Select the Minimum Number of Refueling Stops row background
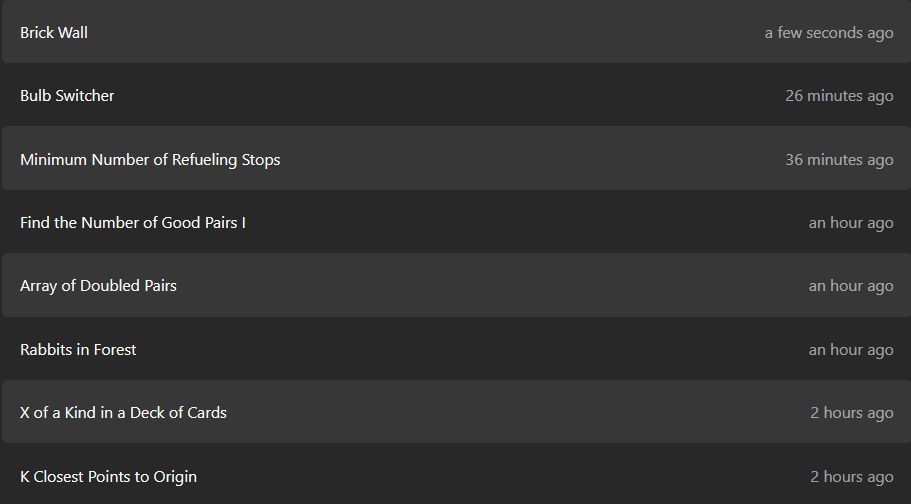The image size is (911, 504). 456,158
